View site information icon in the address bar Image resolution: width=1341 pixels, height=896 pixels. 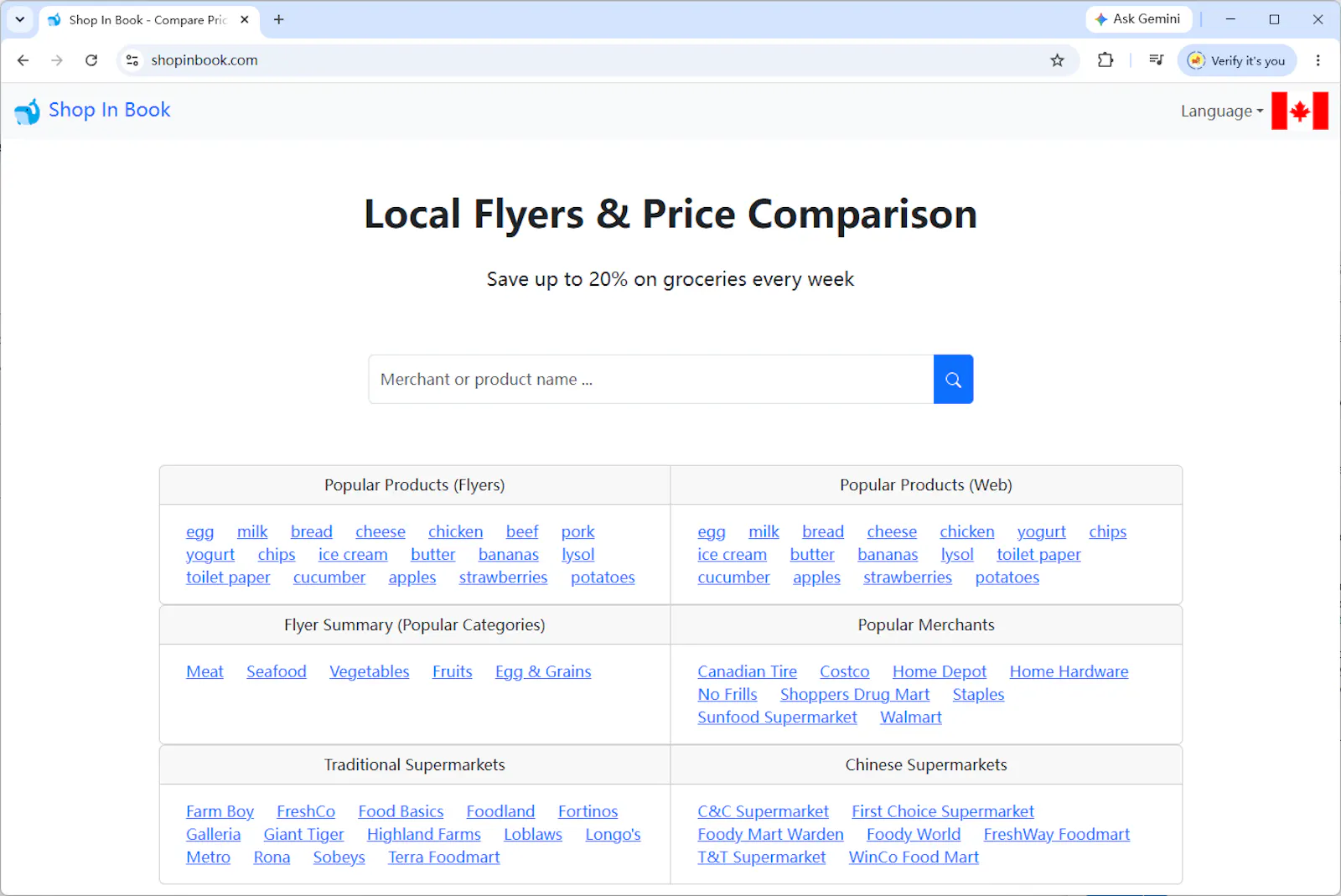[x=132, y=60]
